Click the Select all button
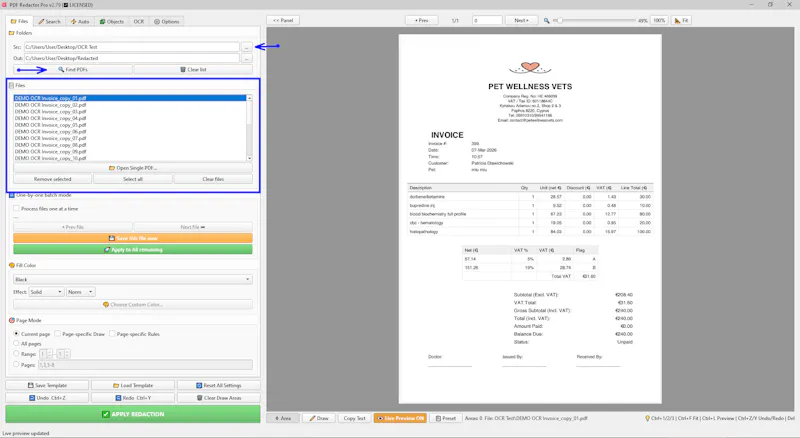Screen dimensions: 800x438 coord(133,179)
